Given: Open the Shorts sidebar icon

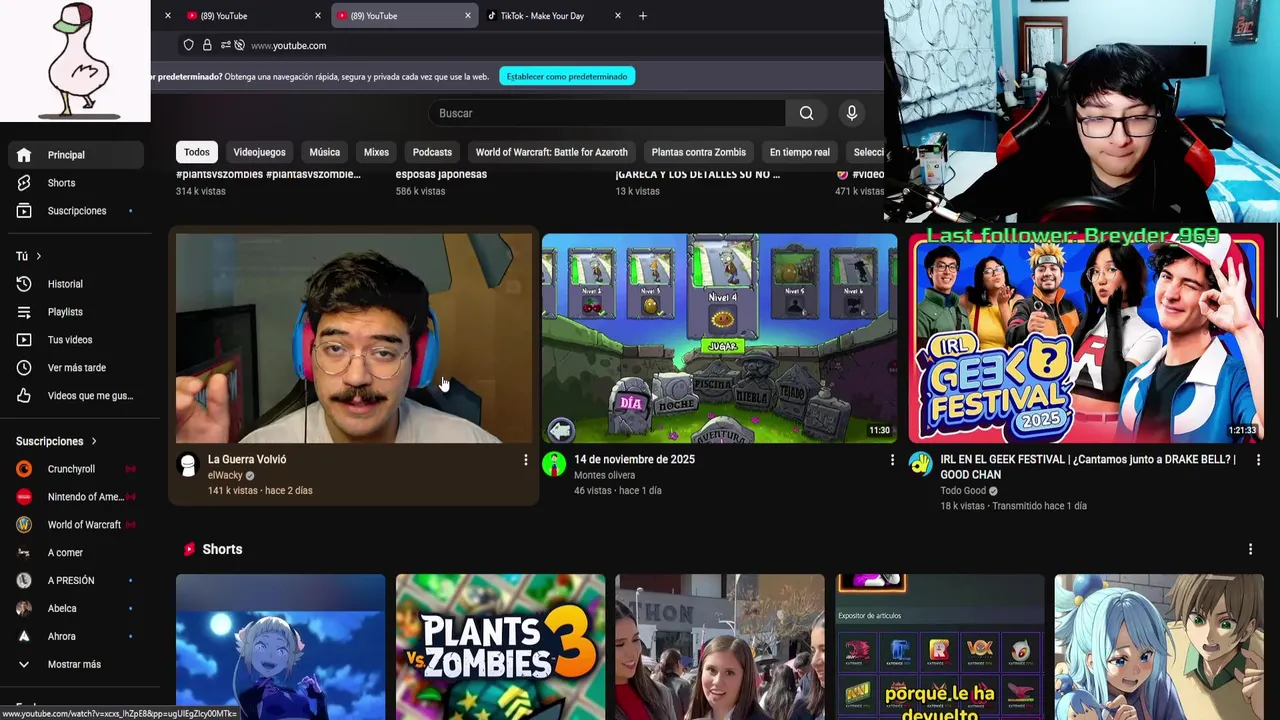Looking at the screenshot, I should click(x=24, y=183).
